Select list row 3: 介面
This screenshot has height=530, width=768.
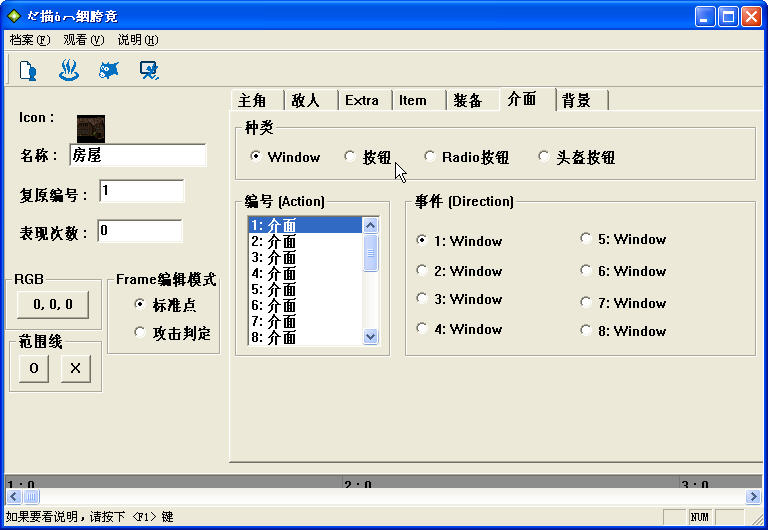click(306, 258)
